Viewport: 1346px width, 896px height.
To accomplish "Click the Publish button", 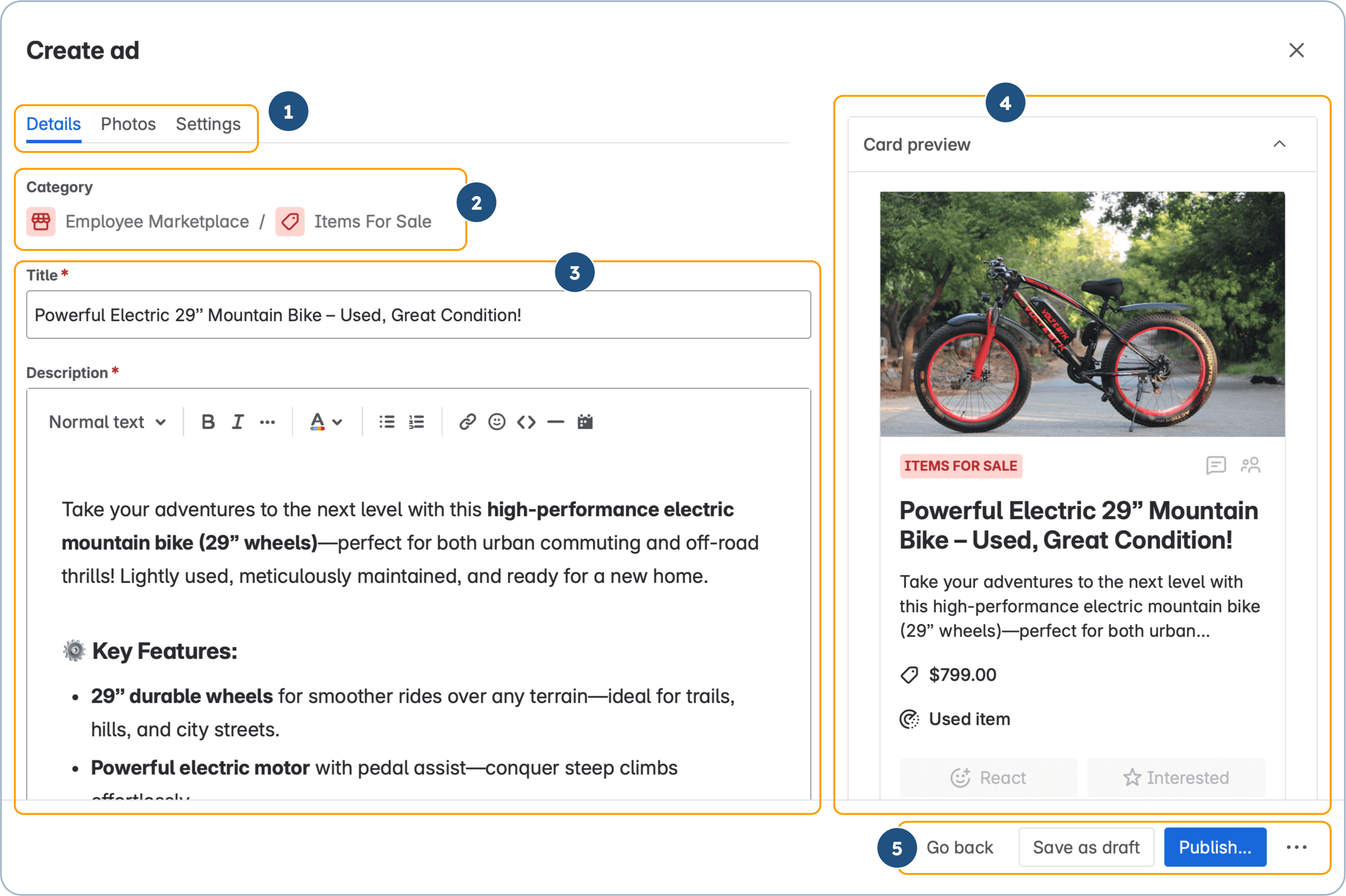I will [1215, 847].
